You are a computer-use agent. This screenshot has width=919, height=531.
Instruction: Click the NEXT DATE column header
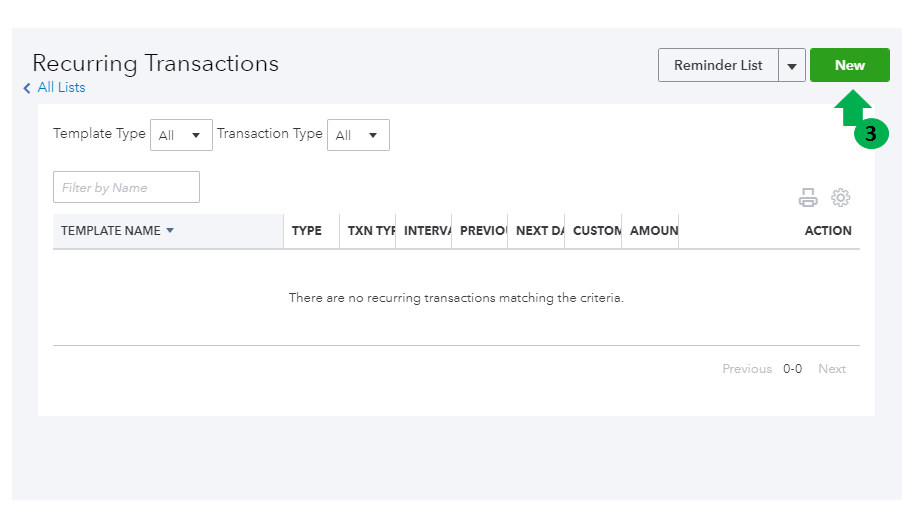pos(540,231)
